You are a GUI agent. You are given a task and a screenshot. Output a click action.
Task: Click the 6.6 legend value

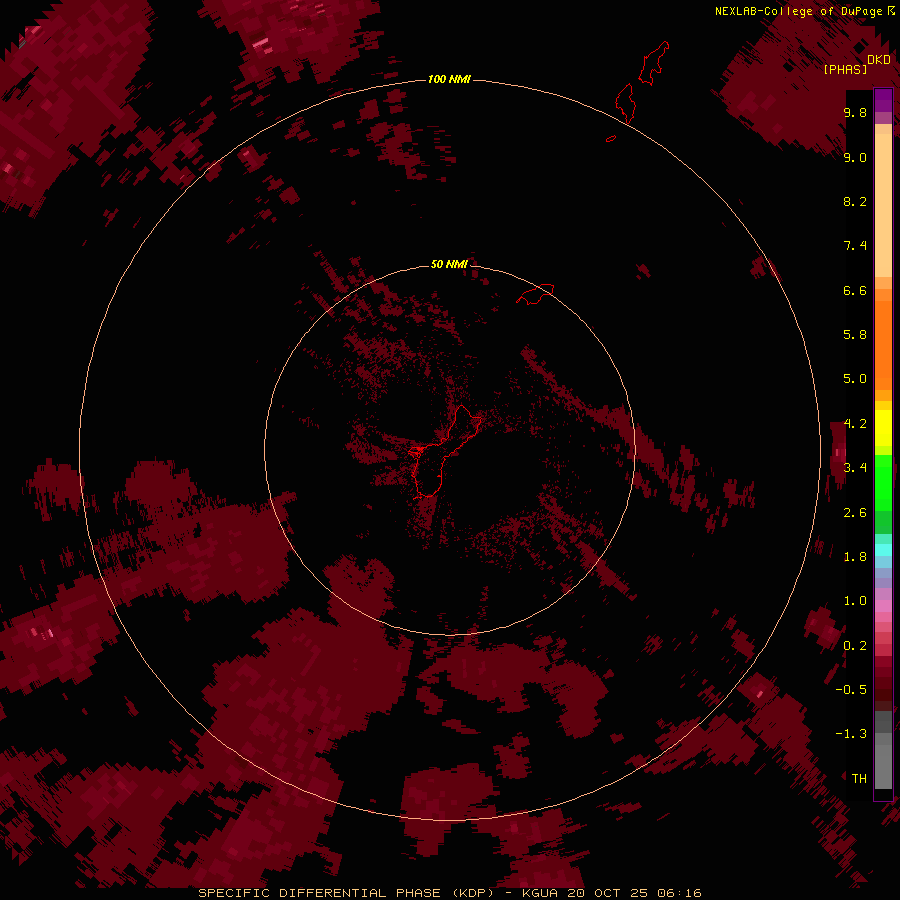pyautogui.click(x=855, y=290)
